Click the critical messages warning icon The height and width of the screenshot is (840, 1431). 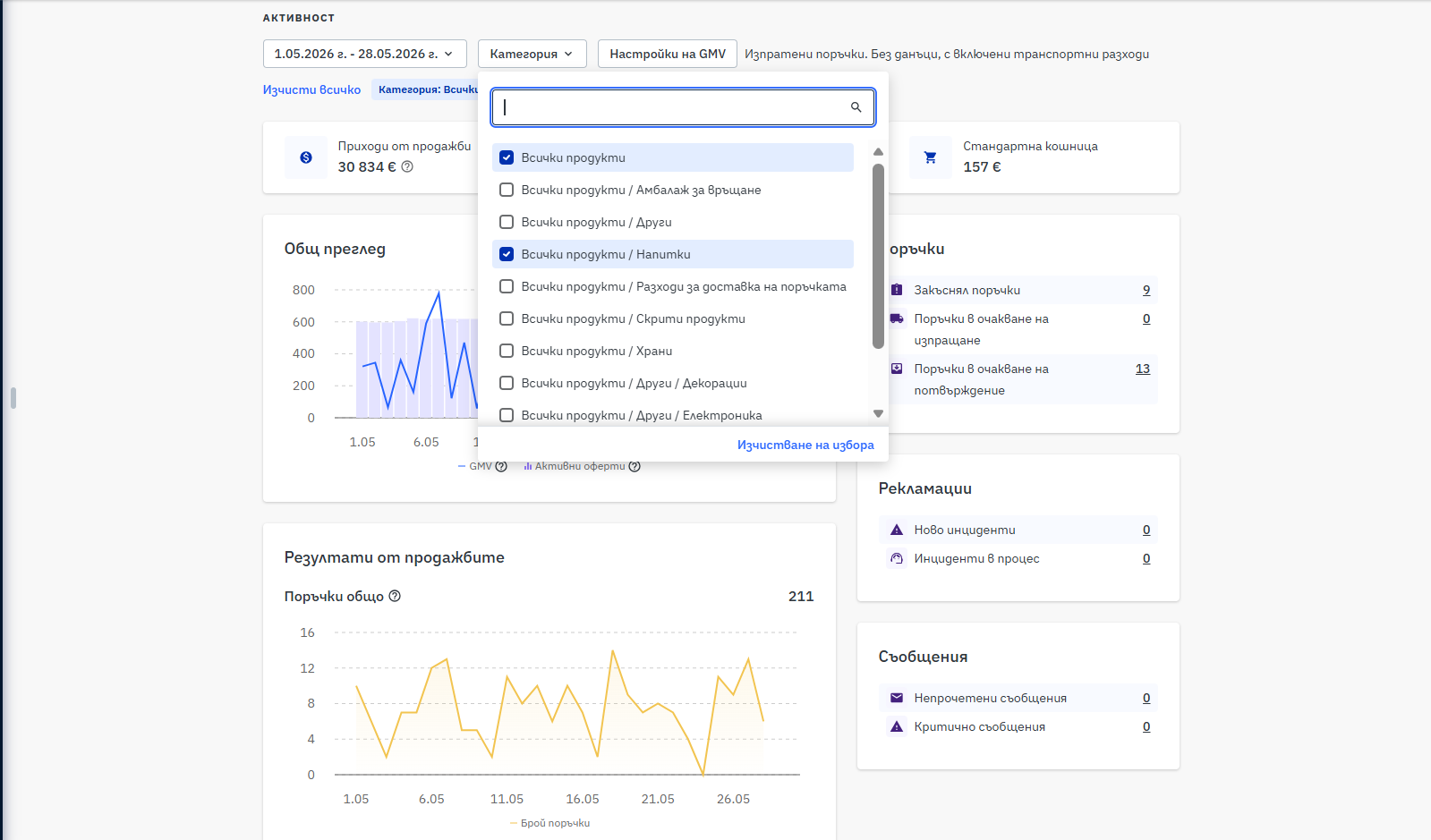(x=897, y=726)
